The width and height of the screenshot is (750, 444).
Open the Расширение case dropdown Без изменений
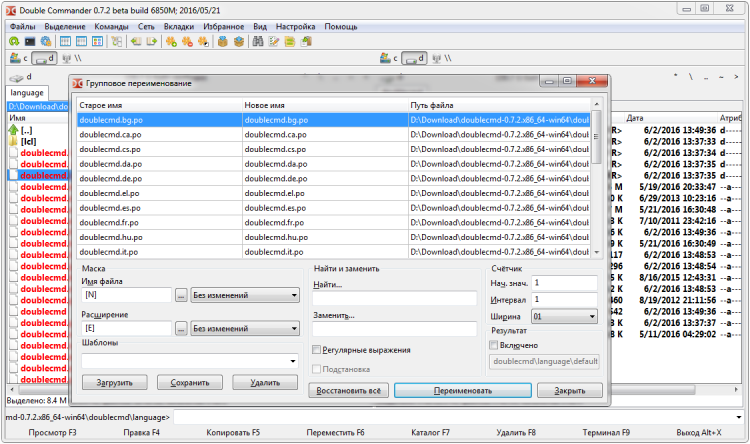(x=245, y=328)
